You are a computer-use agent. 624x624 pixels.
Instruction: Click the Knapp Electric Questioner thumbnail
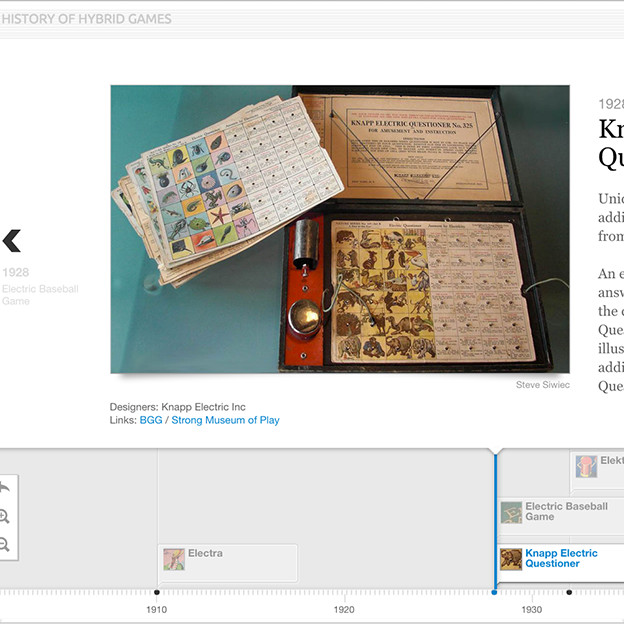[511, 559]
